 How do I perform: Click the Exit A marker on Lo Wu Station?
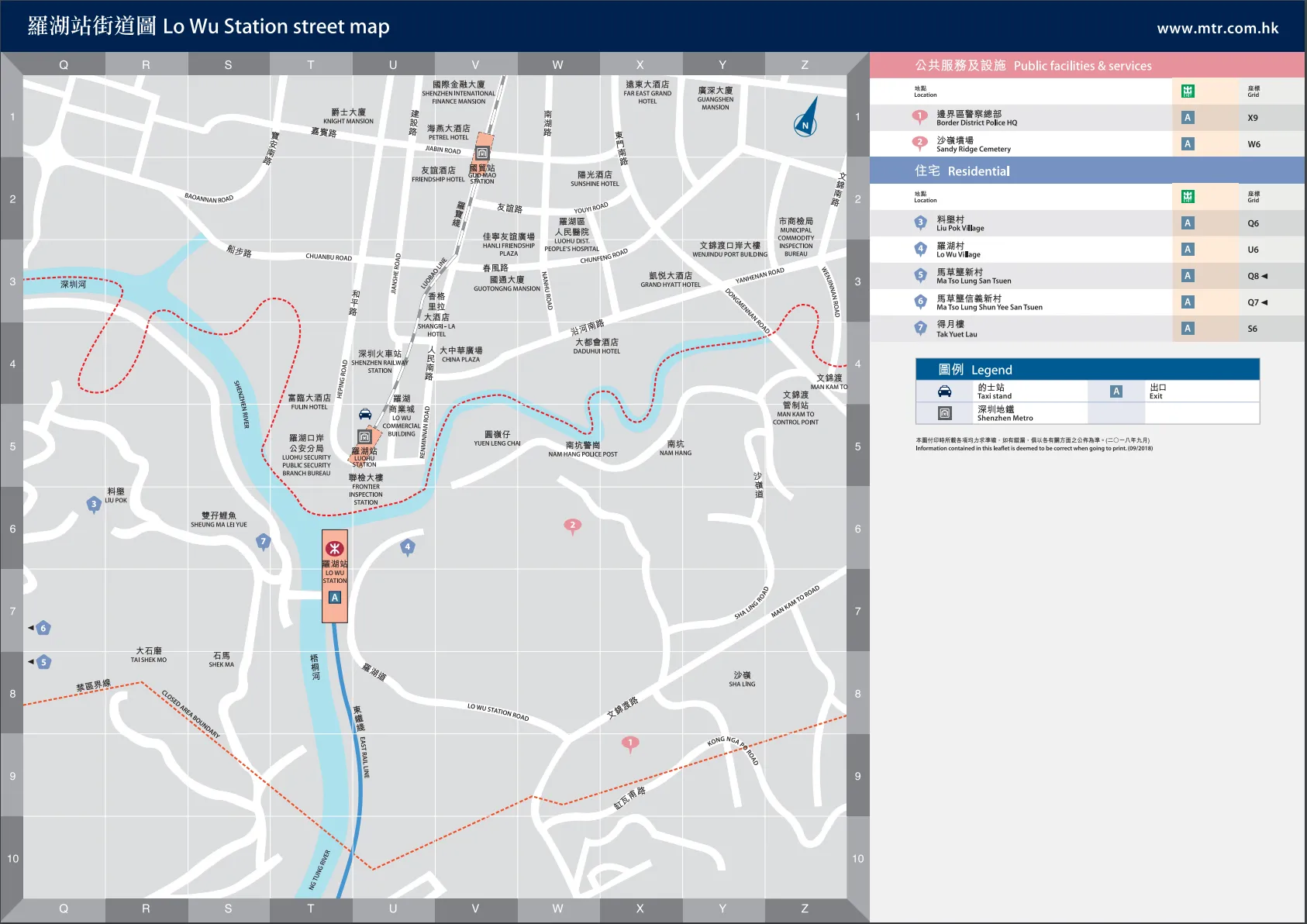(335, 598)
